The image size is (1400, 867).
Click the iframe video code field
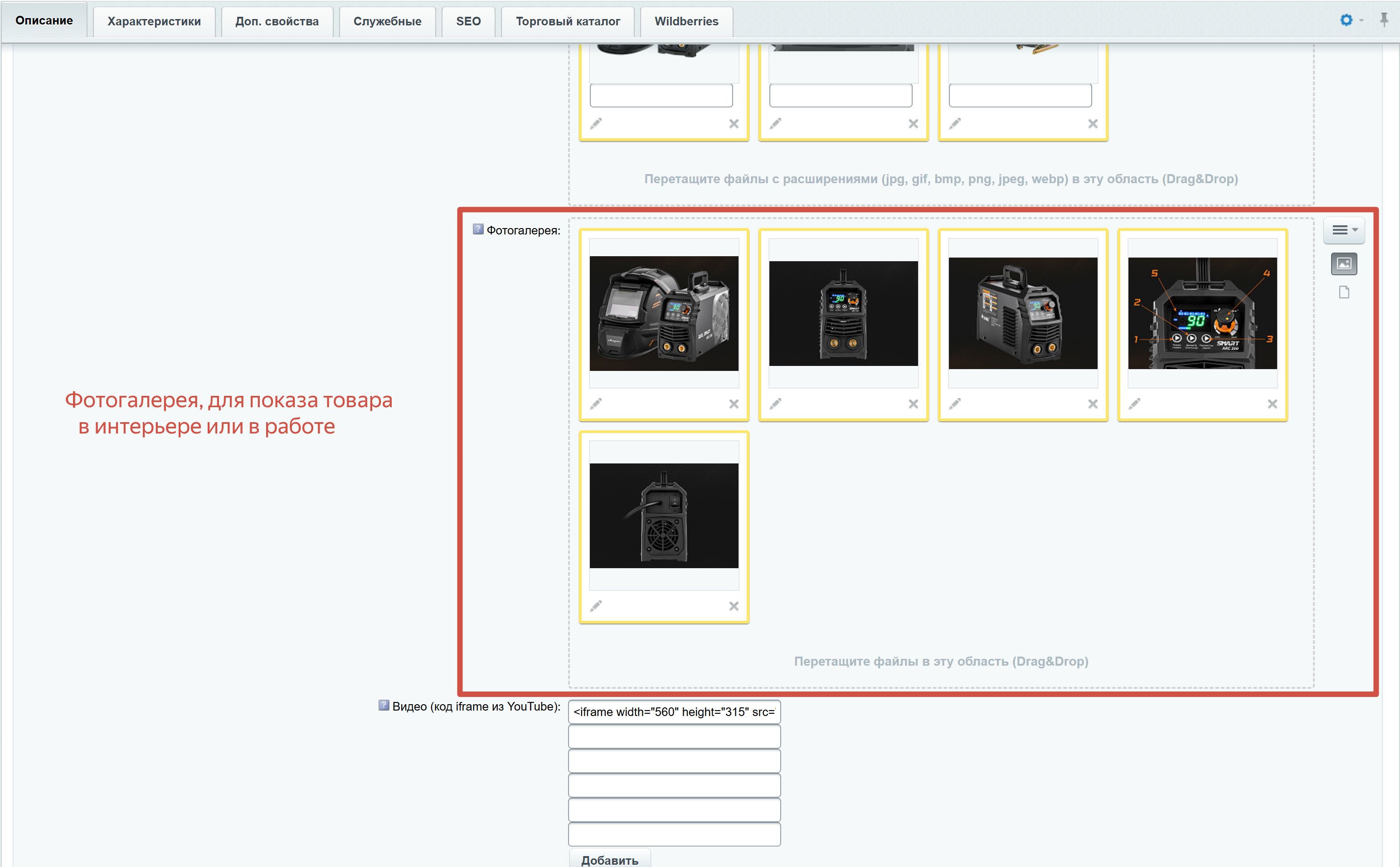pos(674,711)
